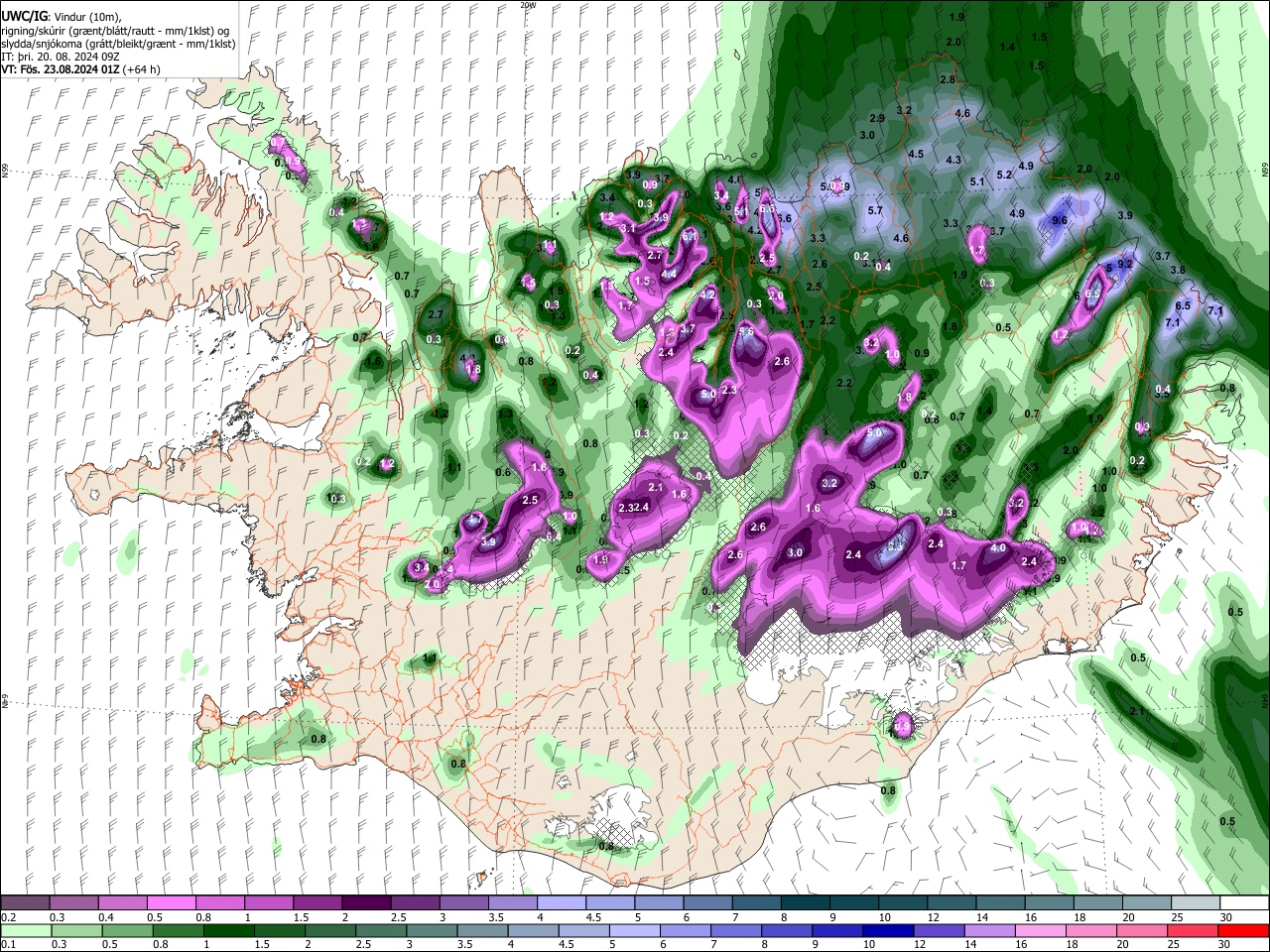1270x952 pixels.
Task: Click the pale green 0.1 legend swatch
Action: (x=25, y=930)
